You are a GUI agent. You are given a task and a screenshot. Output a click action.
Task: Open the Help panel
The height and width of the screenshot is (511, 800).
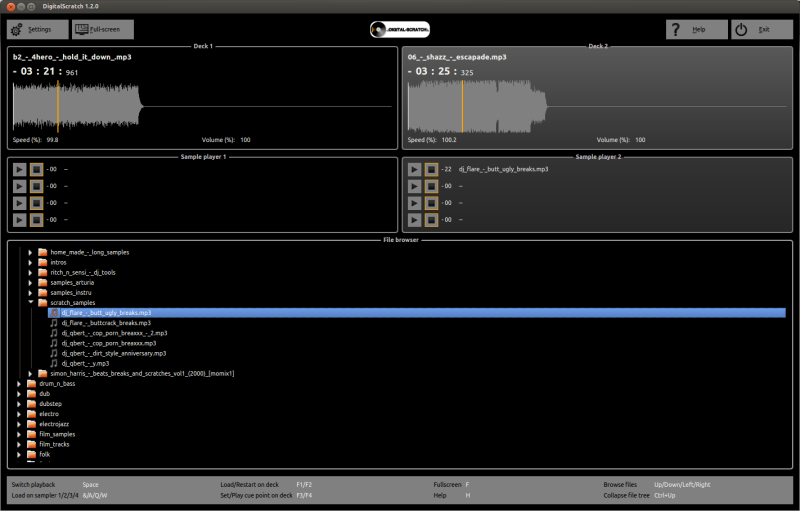pyautogui.click(x=697, y=30)
